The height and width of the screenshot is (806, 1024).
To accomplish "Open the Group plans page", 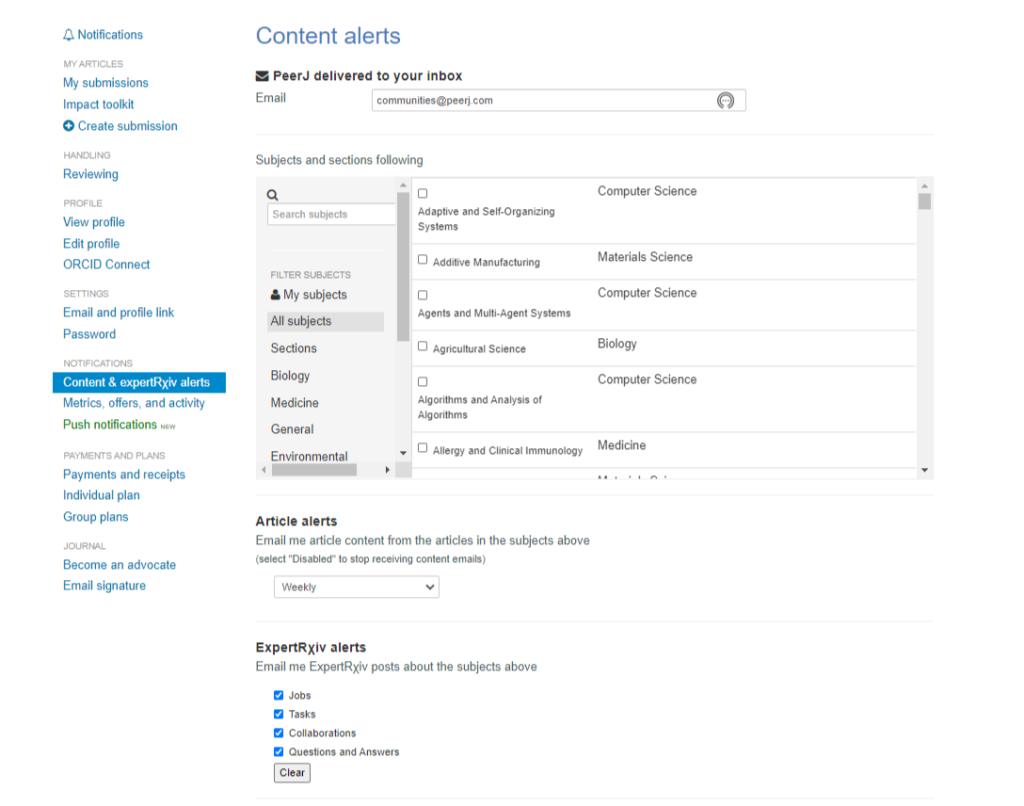I will [x=96, y=517].
